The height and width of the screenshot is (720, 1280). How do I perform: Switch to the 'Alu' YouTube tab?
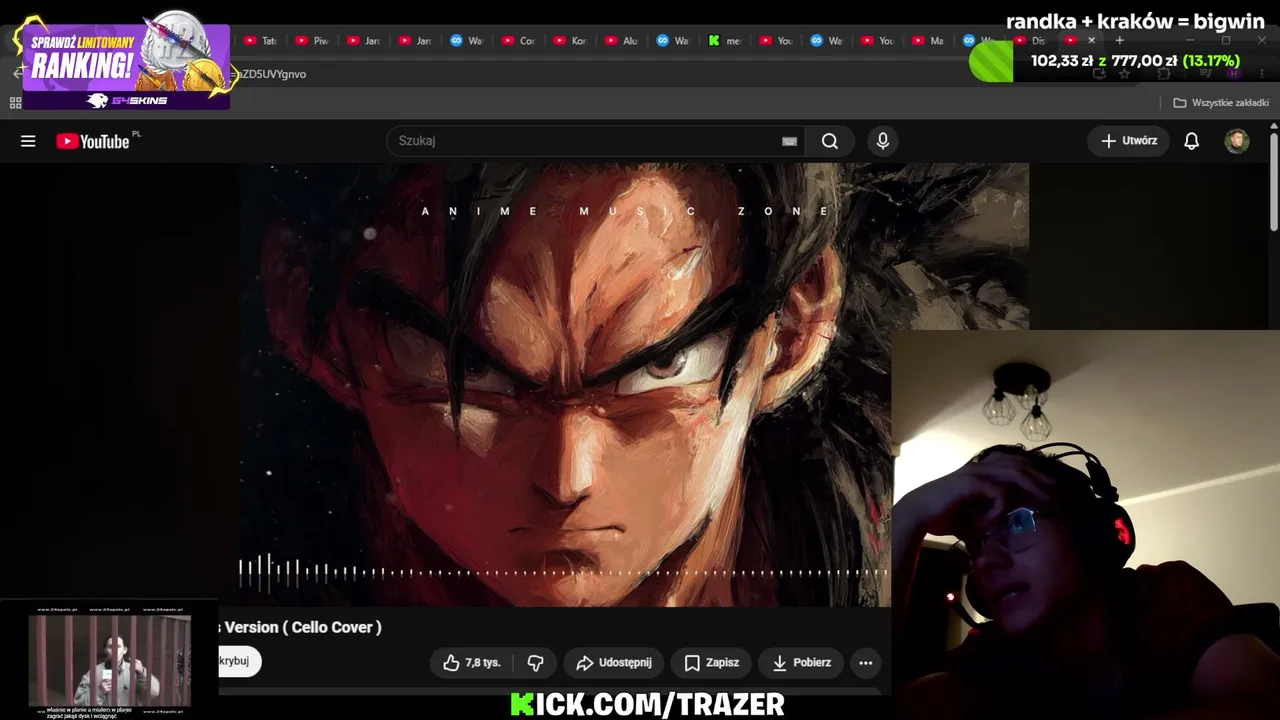(x=622, y=41)
